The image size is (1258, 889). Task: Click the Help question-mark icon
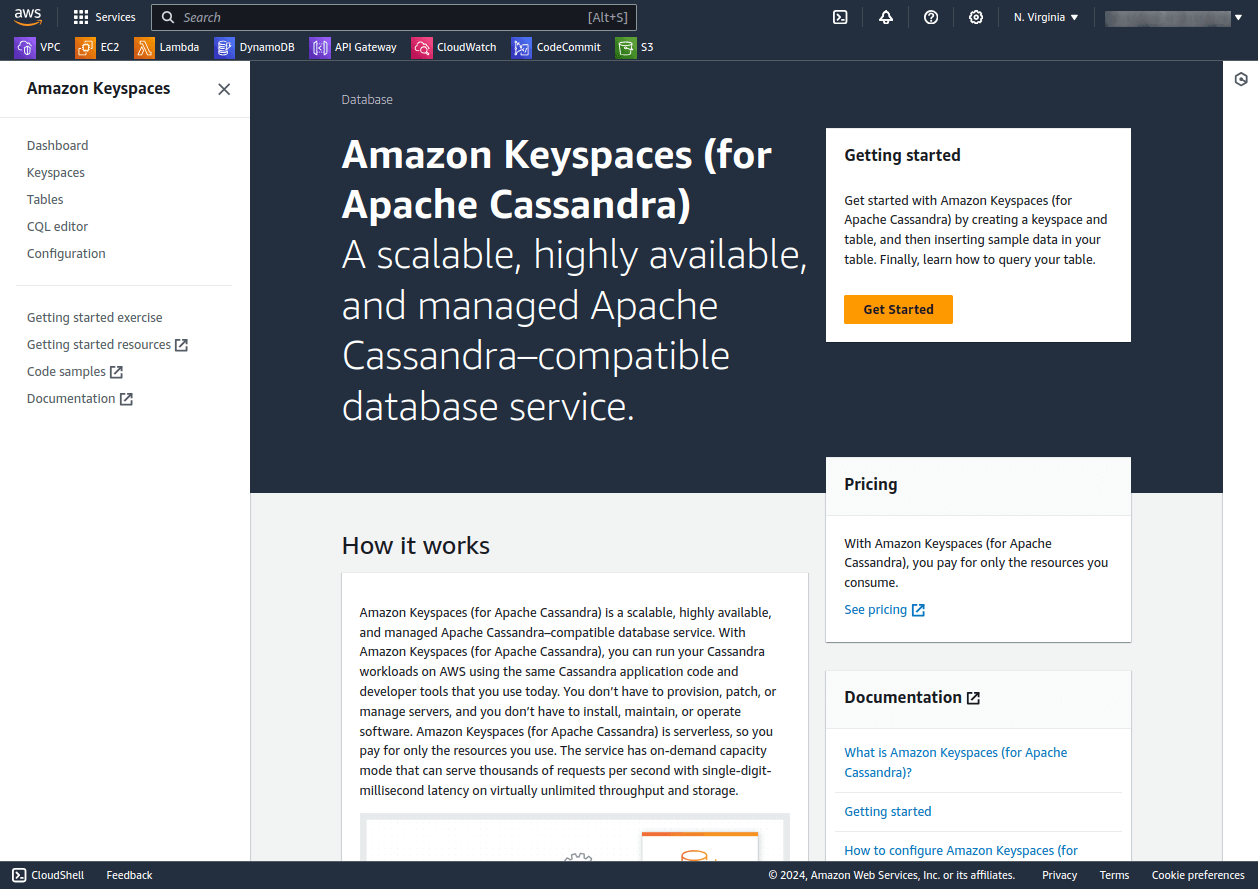(931, 17)
